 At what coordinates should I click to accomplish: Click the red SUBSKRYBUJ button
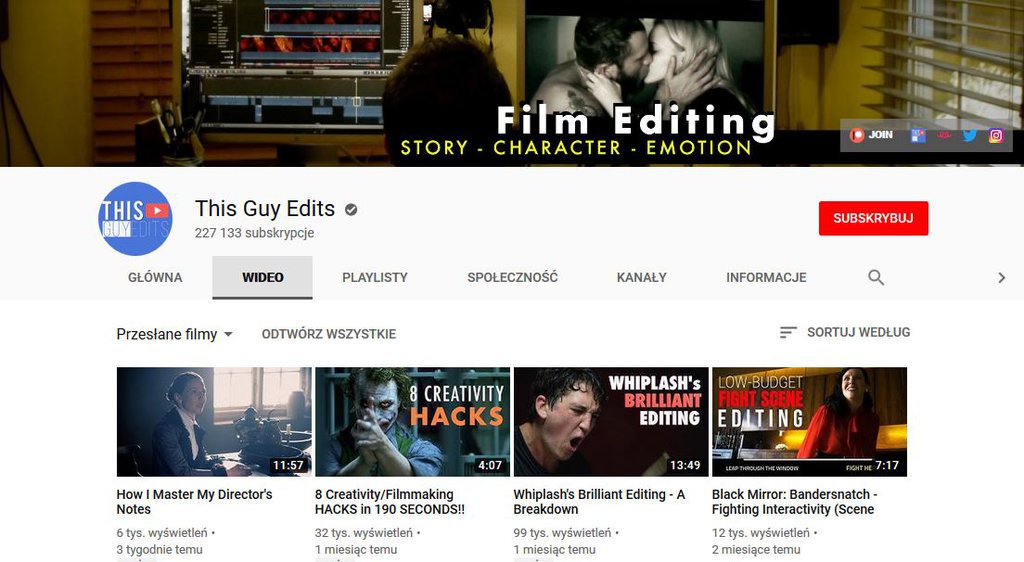(873, 218)
